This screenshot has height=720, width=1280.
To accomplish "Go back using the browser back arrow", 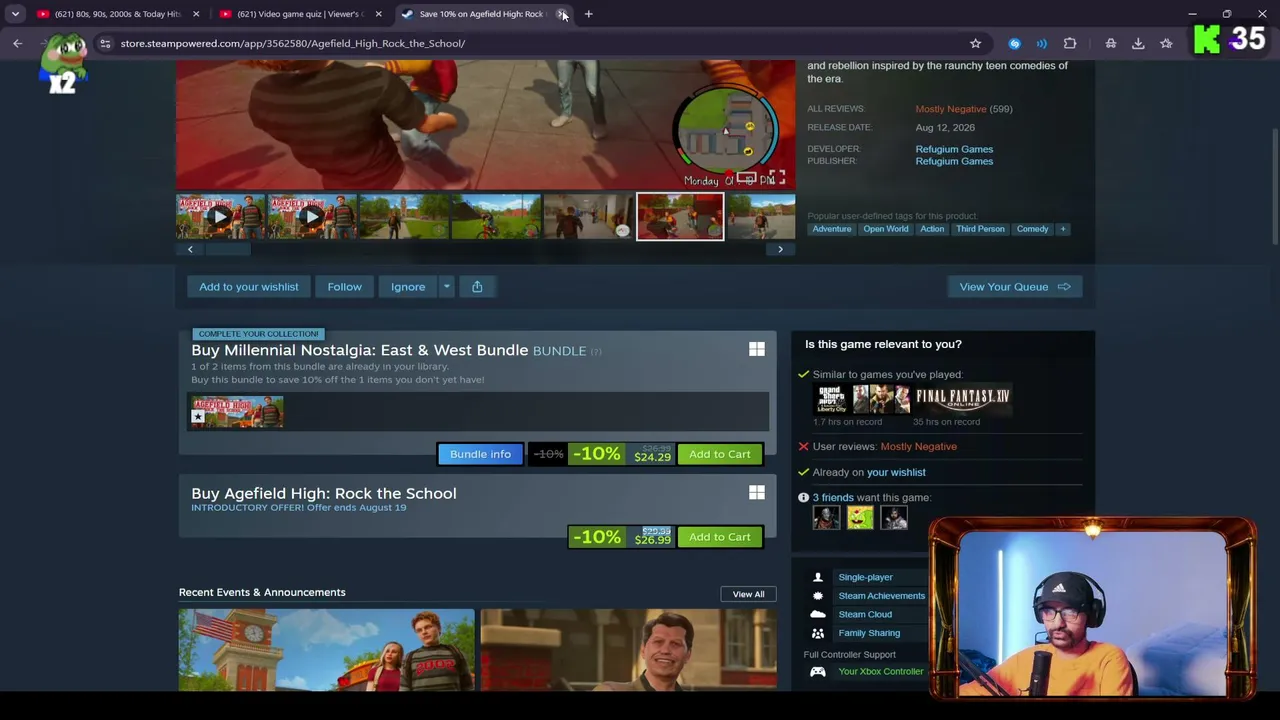I will pos(17,43).
